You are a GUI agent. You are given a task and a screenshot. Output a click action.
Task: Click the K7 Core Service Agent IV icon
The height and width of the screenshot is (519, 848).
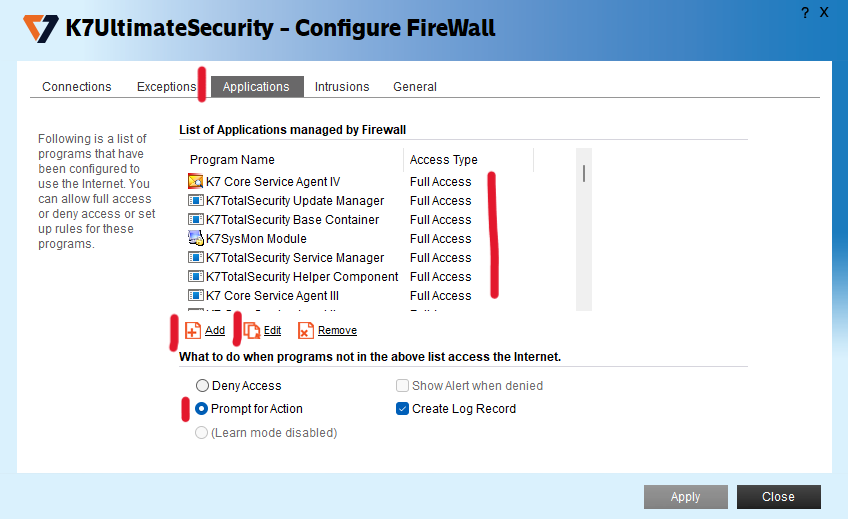195,182
